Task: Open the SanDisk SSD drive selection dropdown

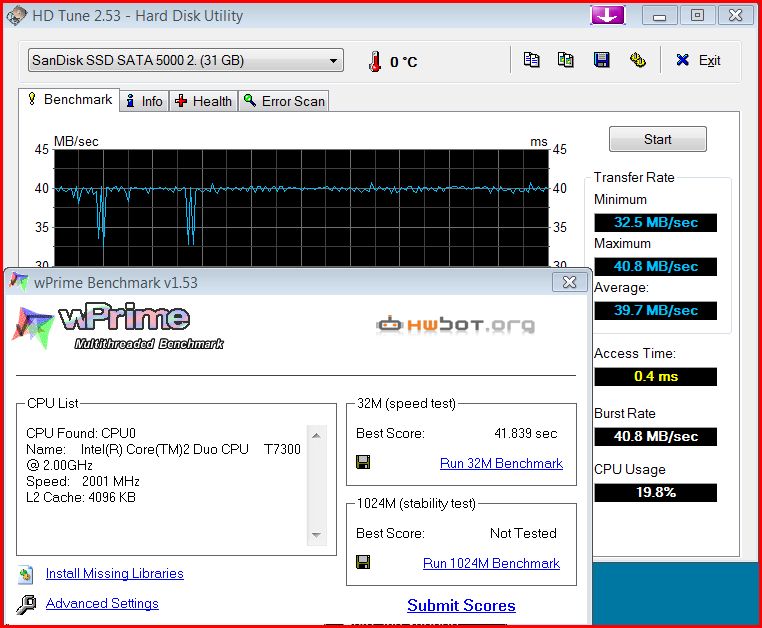Action: tap(186, 60)
